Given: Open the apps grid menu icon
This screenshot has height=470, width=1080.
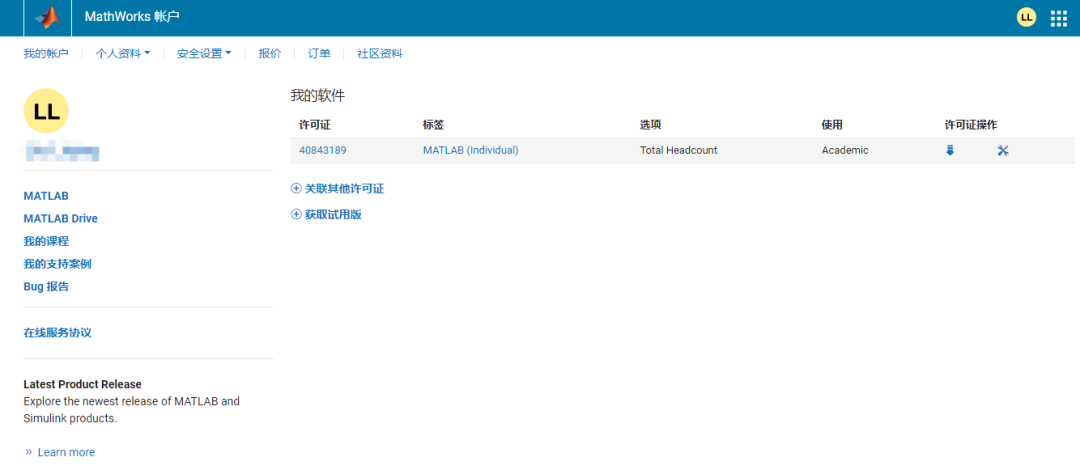Looking at the screenshot, I should pos(1059,18).
